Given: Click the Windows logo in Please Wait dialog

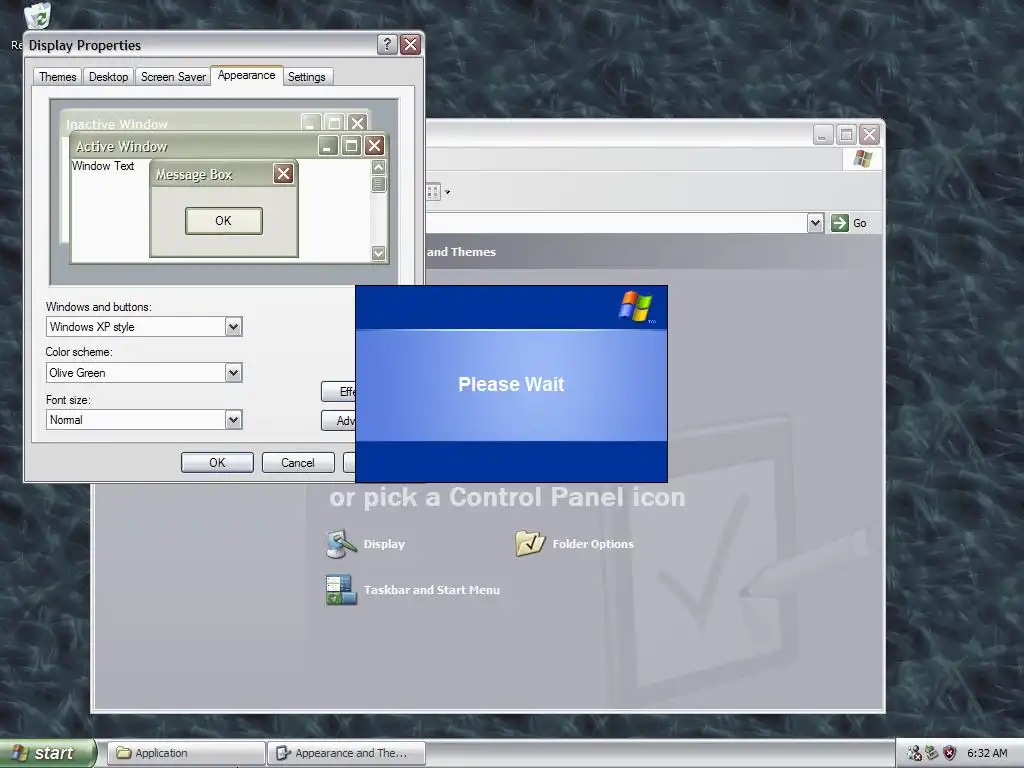Looking at the screenshot, I should coord(635,306).
